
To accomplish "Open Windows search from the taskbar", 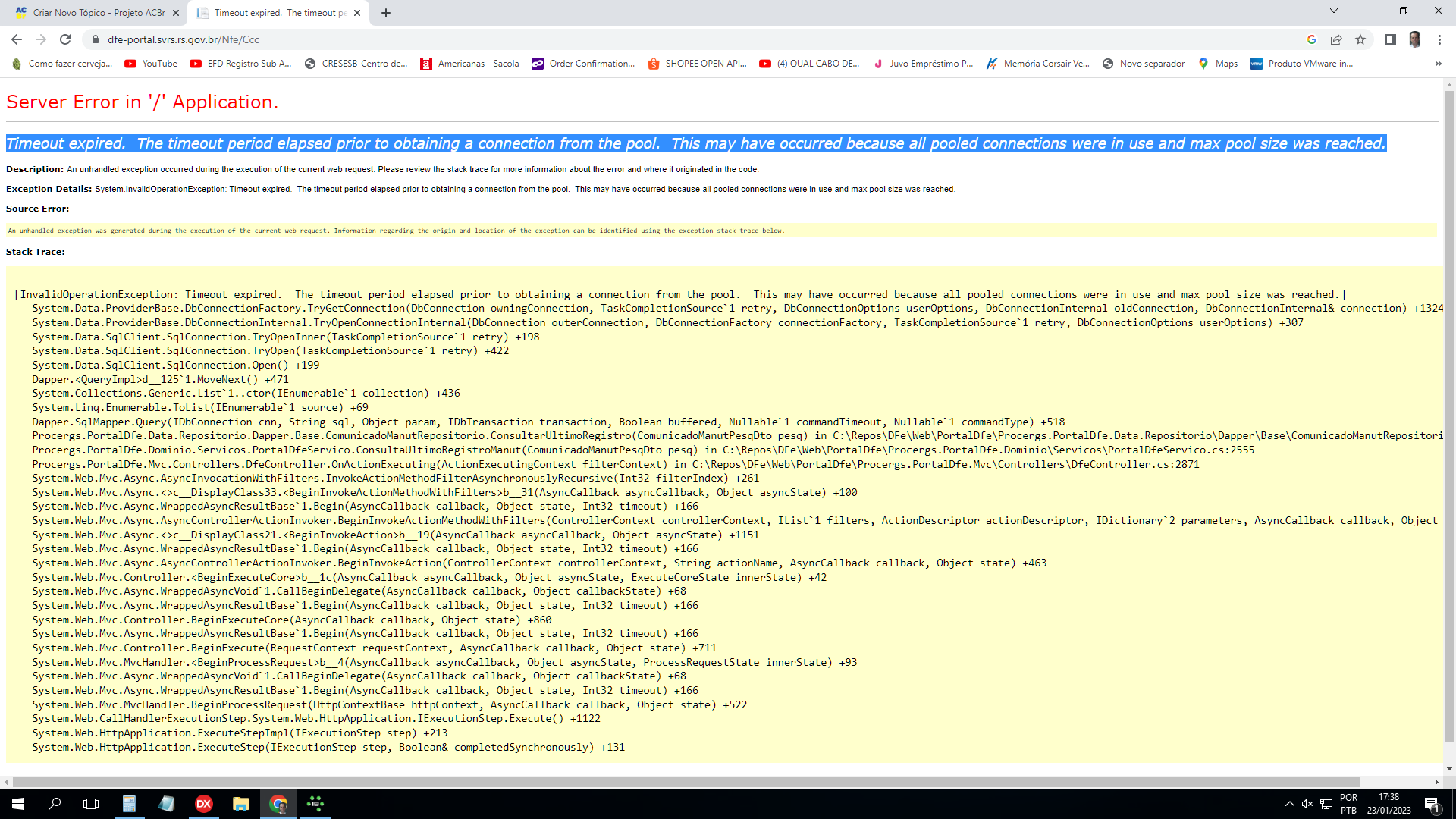I will pos(55,804).
